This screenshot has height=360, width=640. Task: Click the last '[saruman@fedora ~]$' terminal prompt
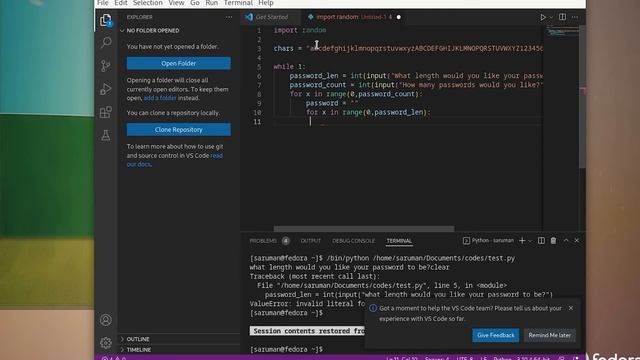[286, 349]
